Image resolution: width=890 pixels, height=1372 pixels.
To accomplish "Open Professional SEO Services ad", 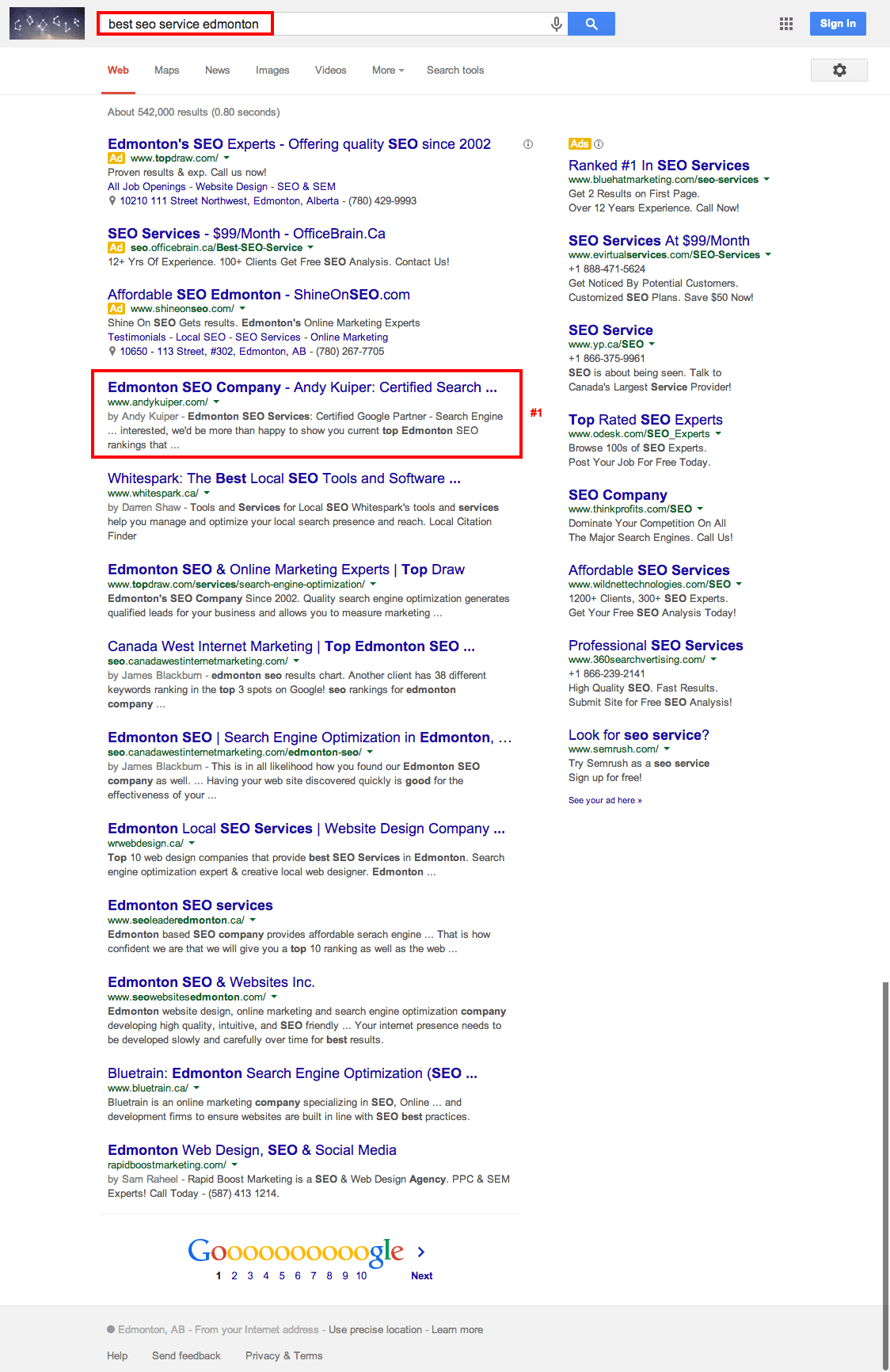I will [x=656, y=646].
